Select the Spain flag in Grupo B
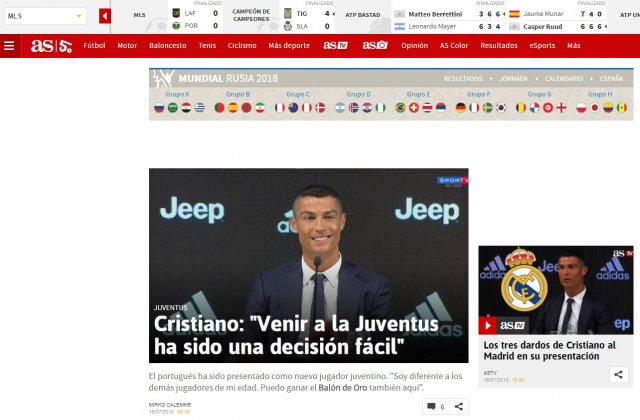Viewport: 640px width, 420px height. [x=233, y=108]
